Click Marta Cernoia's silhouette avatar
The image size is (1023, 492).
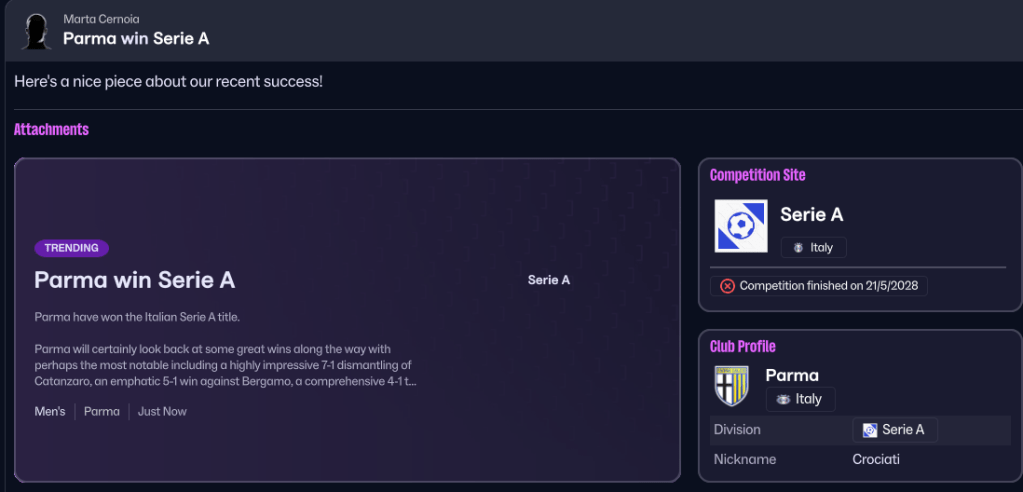point(37,31)
